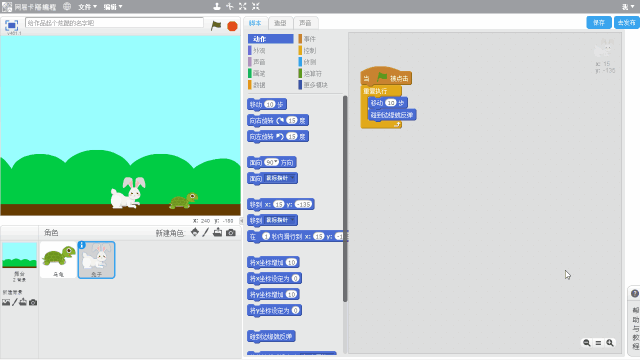Click 将y坐标设定为 0 block in palette
Image resolution: width=640 pixels, height=360 pixels.
[274, 311]
